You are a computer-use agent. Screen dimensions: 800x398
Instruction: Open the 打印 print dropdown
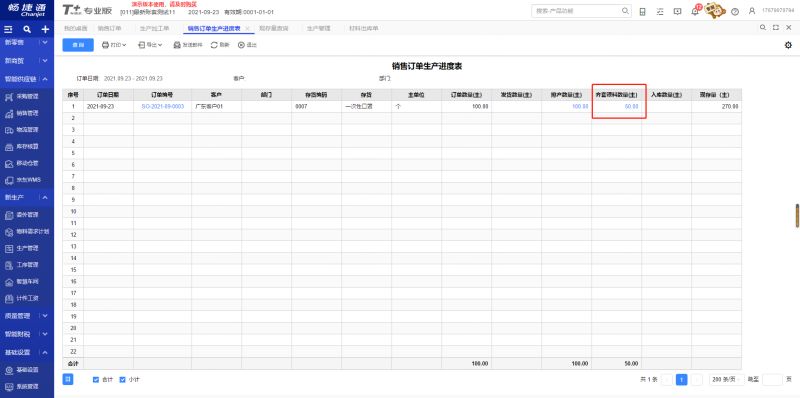[114, 45]
